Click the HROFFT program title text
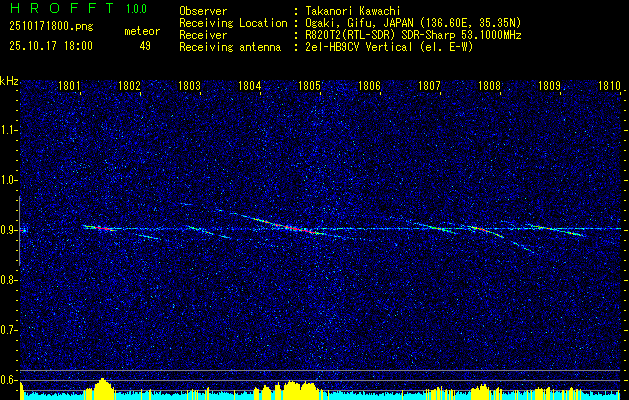629x400 pixels. pyautogui.click(x=62, y=8)
